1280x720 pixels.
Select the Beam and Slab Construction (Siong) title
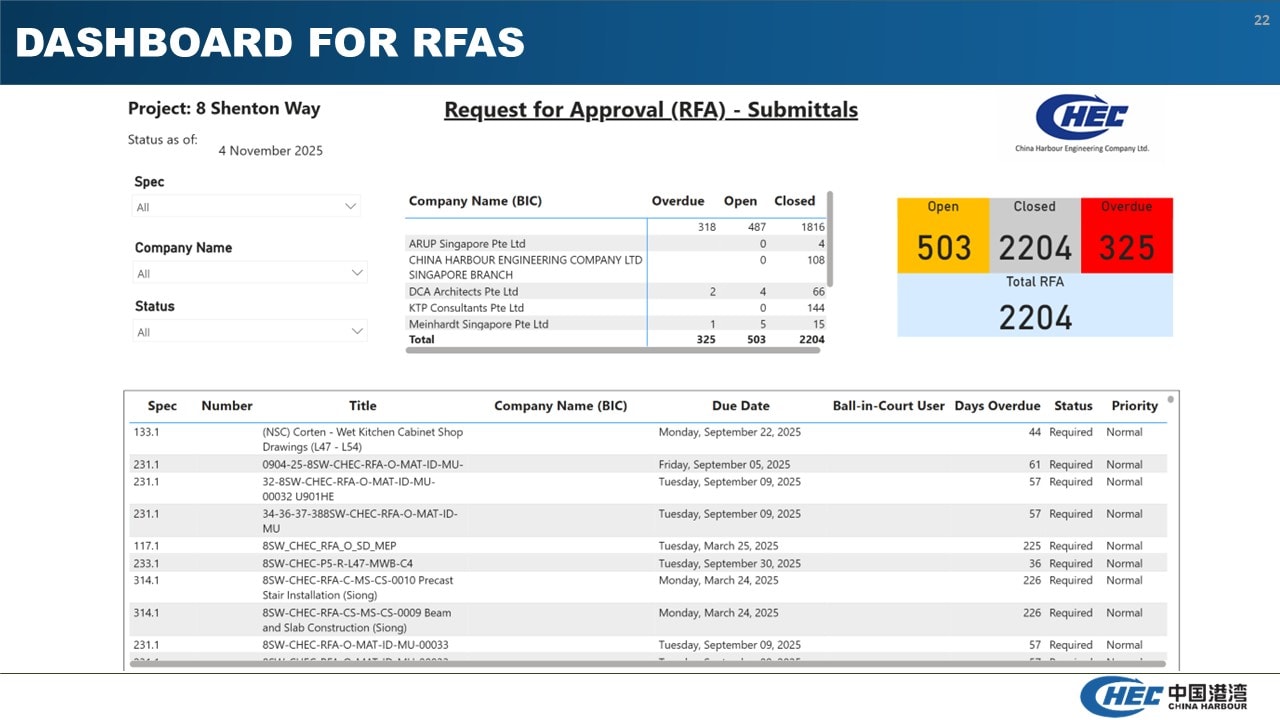point(357,620)
